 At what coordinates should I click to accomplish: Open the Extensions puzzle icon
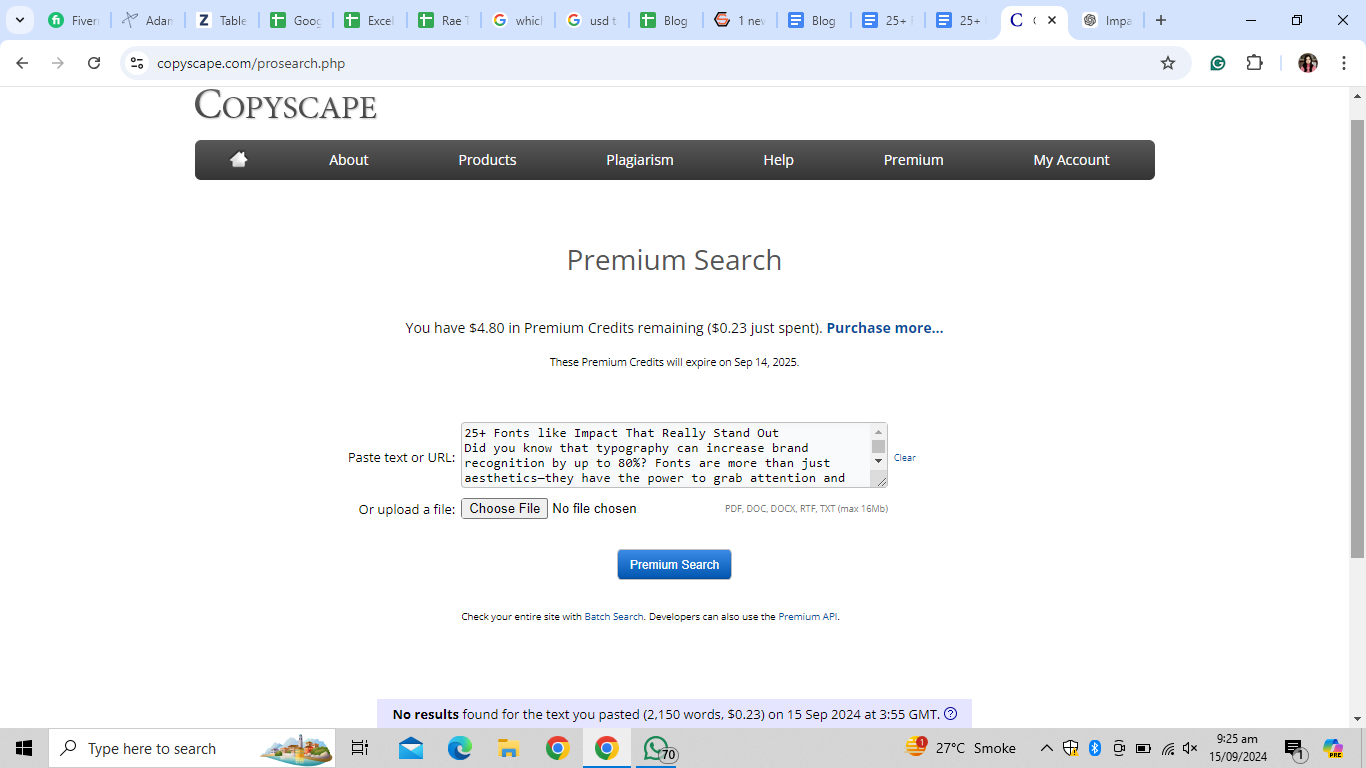[x=1255, y=63]
